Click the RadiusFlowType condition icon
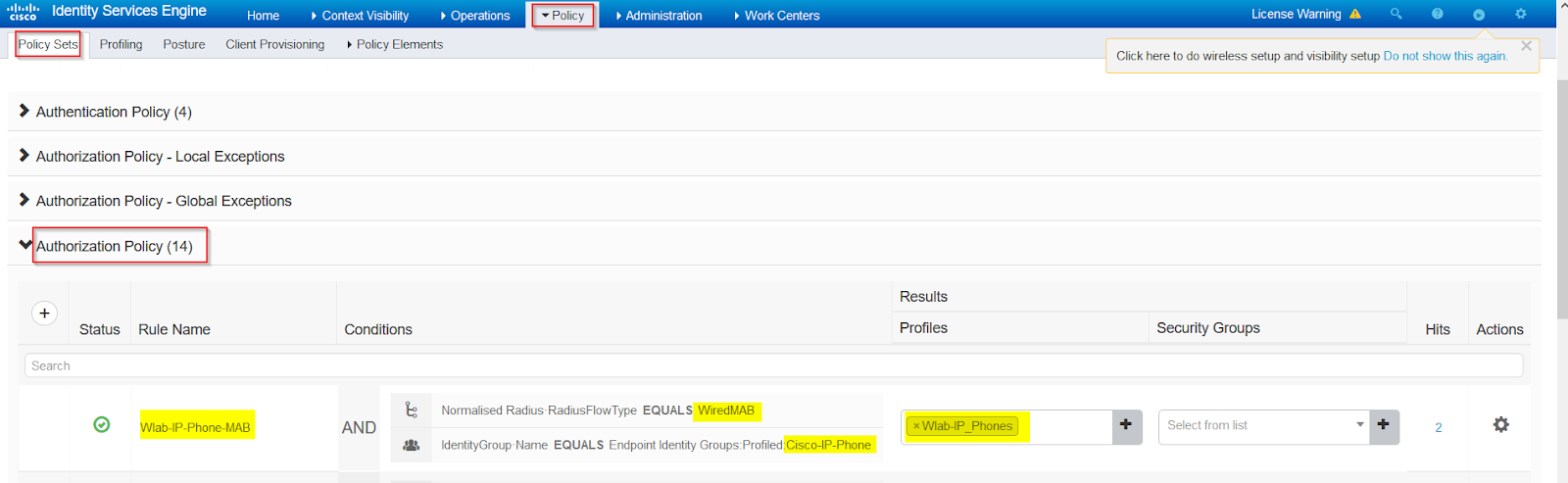Image resolution: width=1568 pixels, height=483 pixels. (412, 411)
